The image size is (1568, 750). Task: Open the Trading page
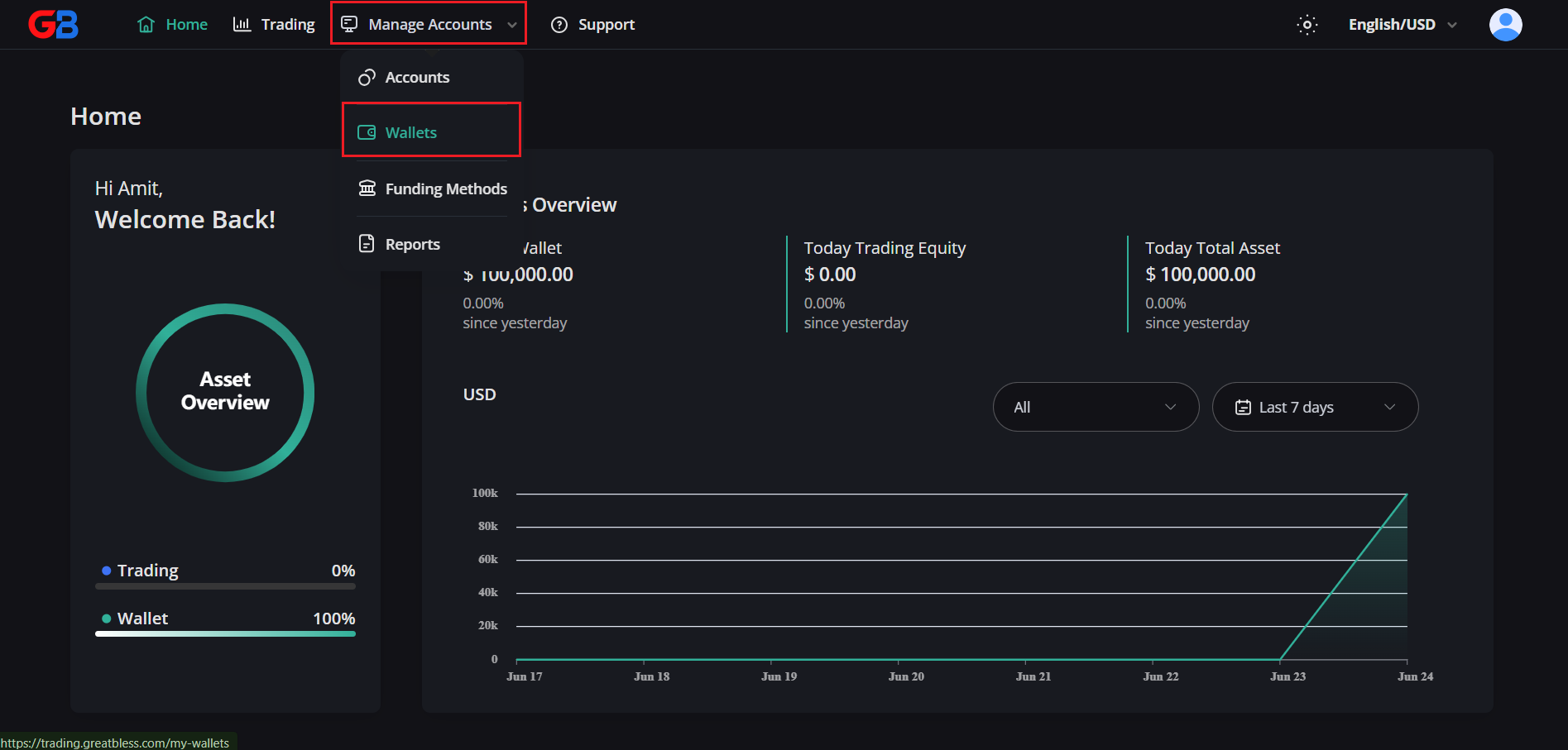click(274, 25)
